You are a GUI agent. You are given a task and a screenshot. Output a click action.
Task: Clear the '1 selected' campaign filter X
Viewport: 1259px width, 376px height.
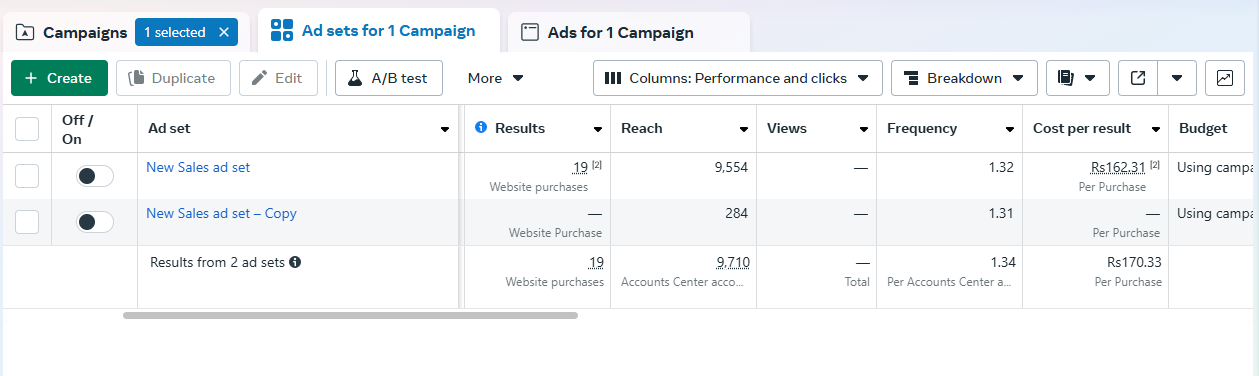(224, 32)
